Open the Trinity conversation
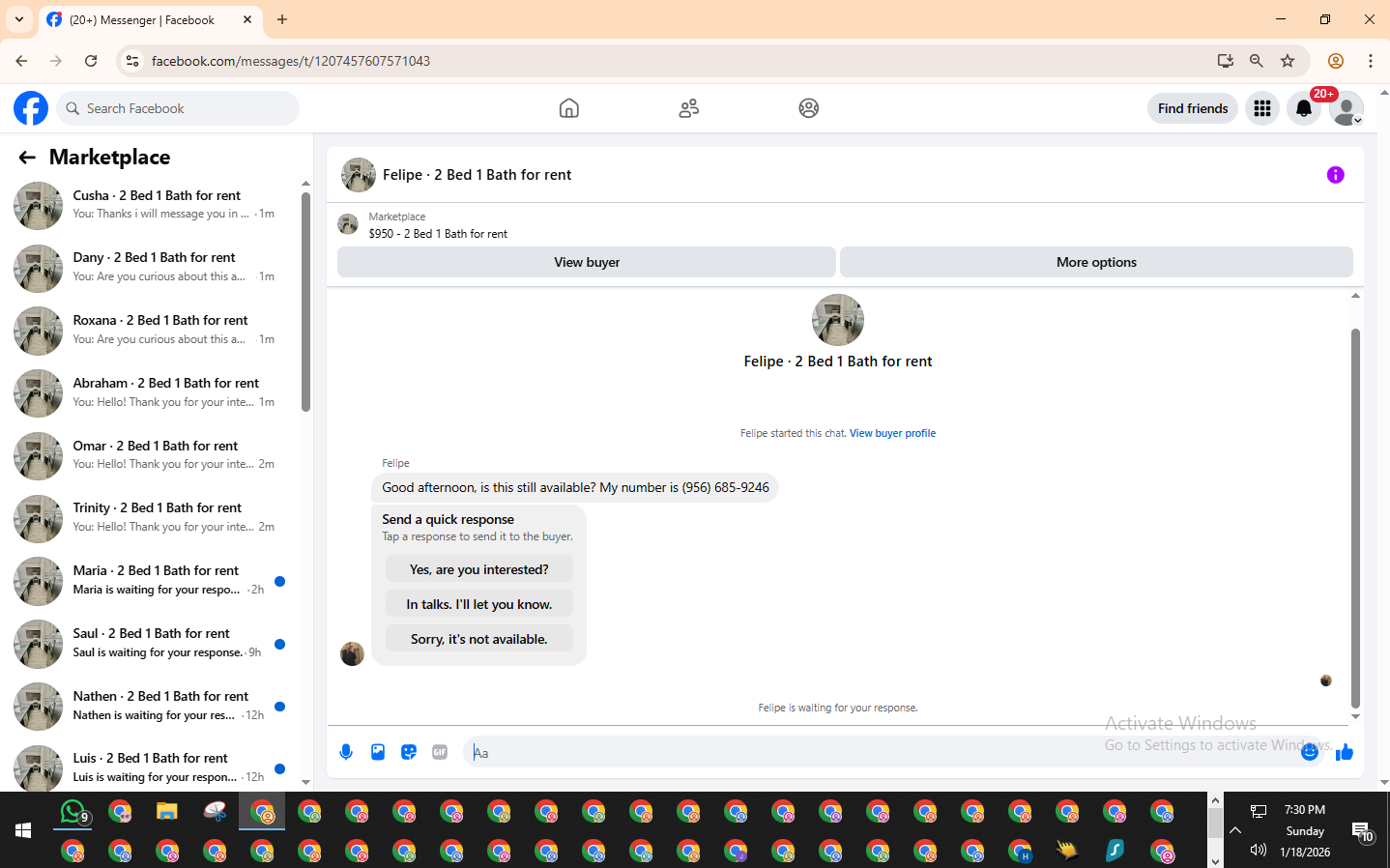This screenshot has height=868, width=1390. click(151, 518)
